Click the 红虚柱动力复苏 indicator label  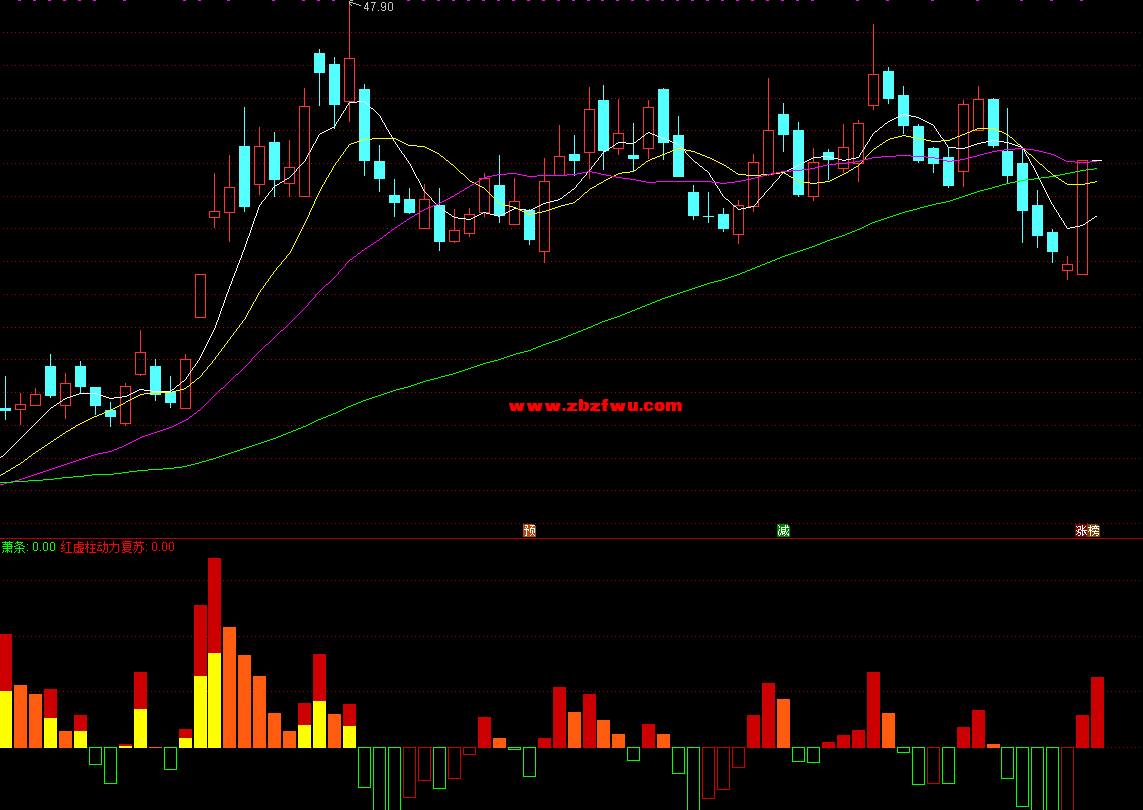coord(104,547)
